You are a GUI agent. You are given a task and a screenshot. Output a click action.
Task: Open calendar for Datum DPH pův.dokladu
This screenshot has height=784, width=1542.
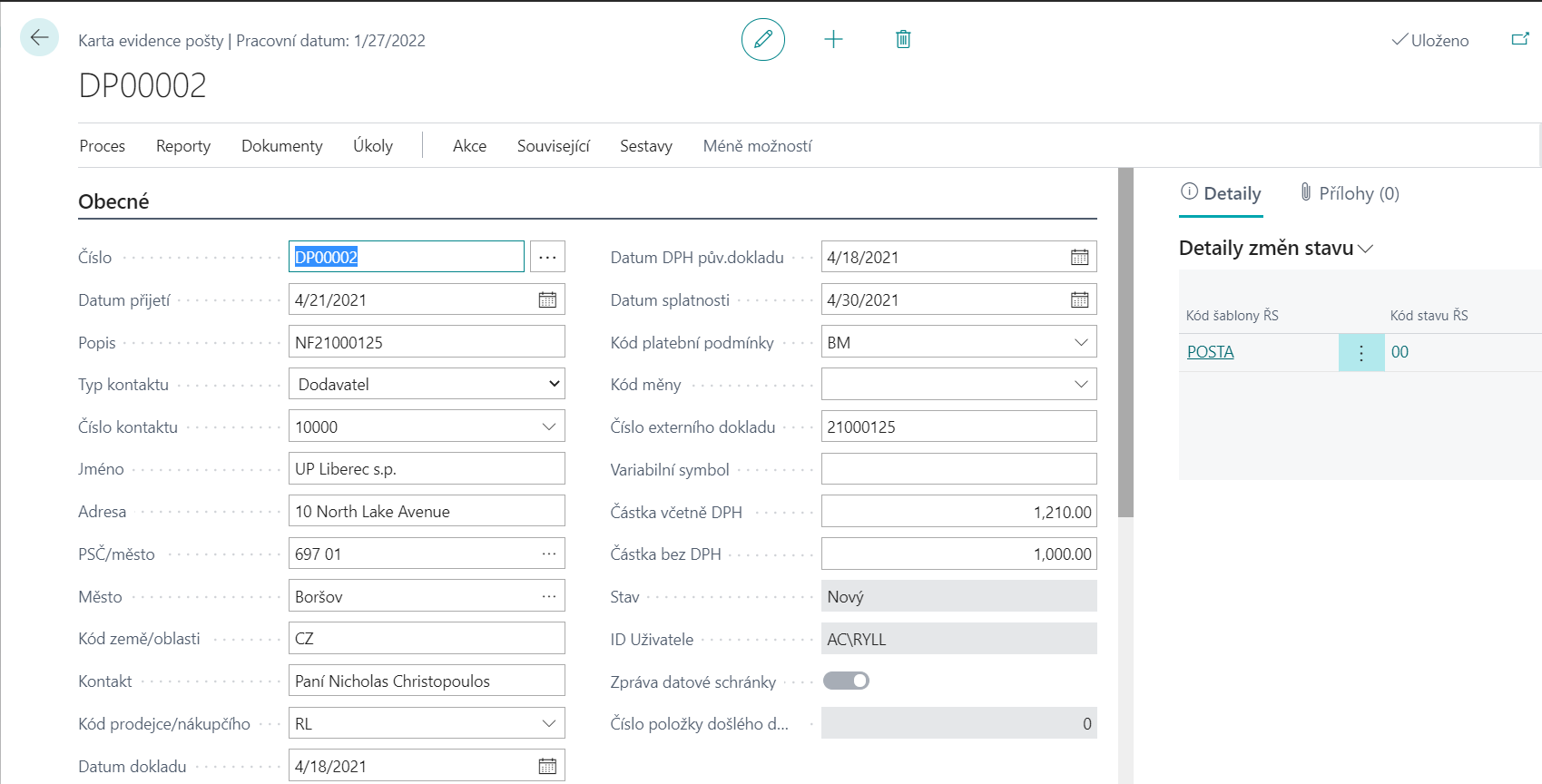[1079, 258]
